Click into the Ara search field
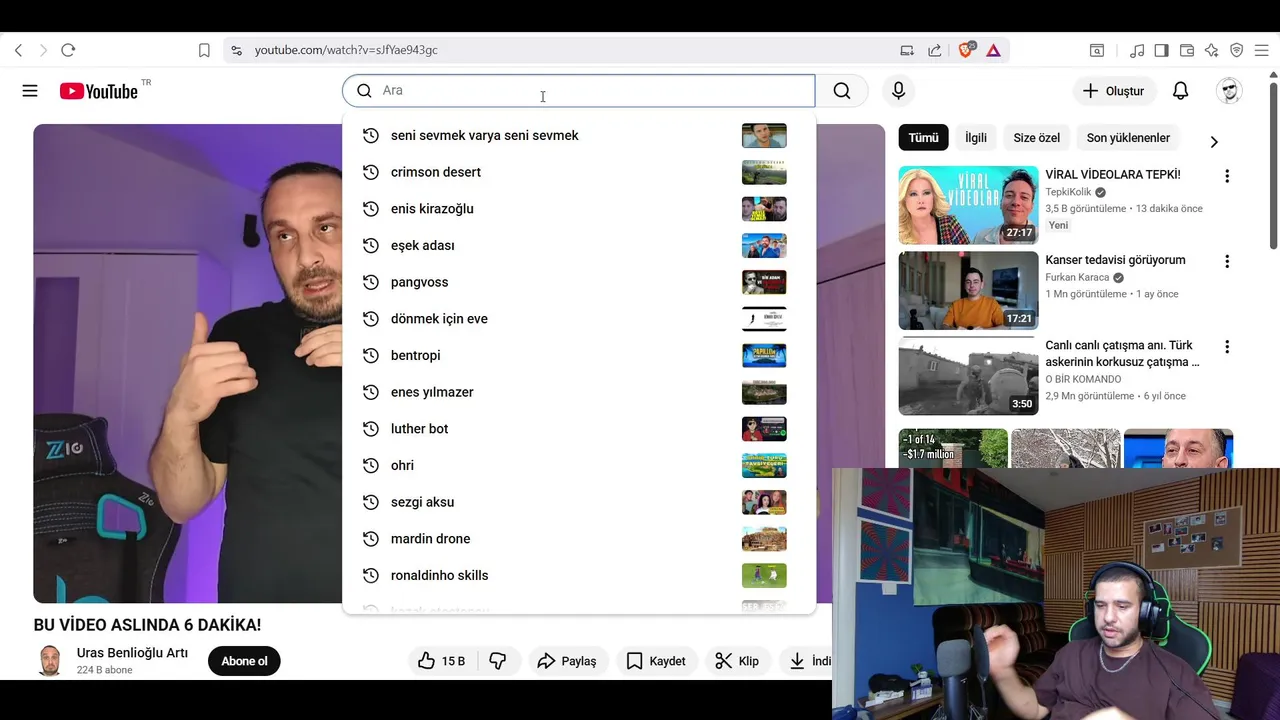1280x720 pixels. pos(578,91)
